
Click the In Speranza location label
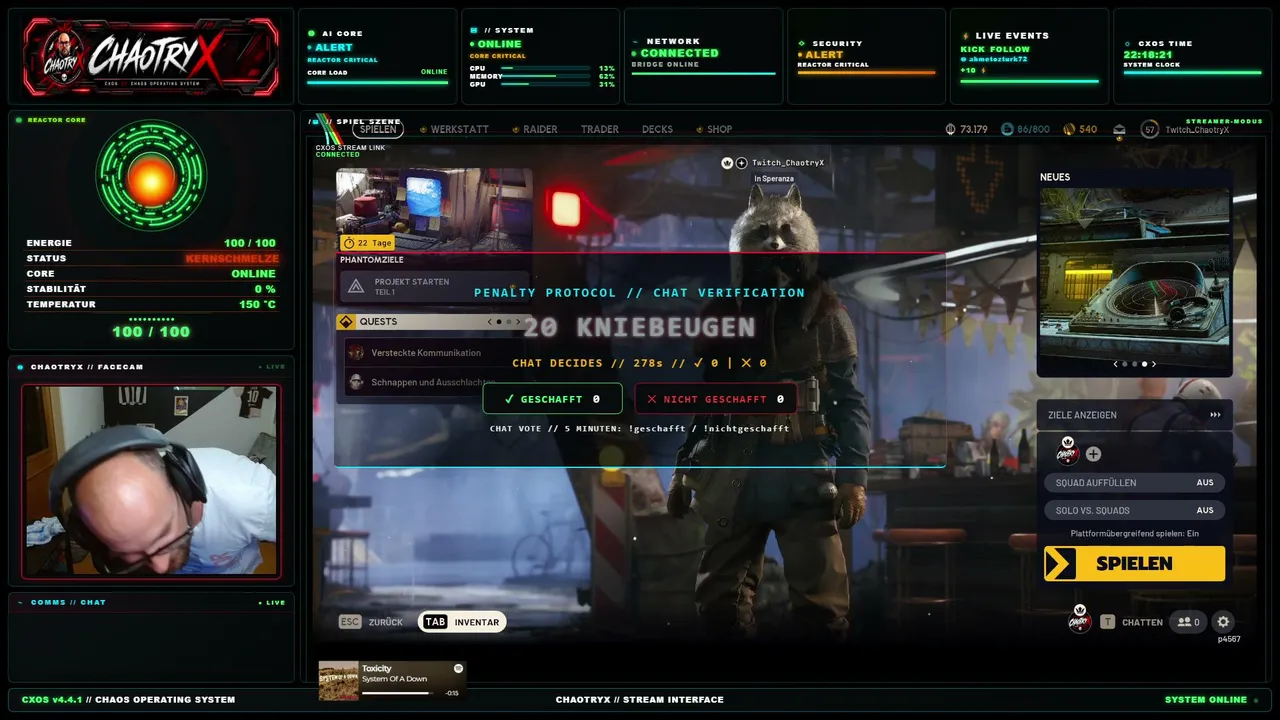coord(774,178)
